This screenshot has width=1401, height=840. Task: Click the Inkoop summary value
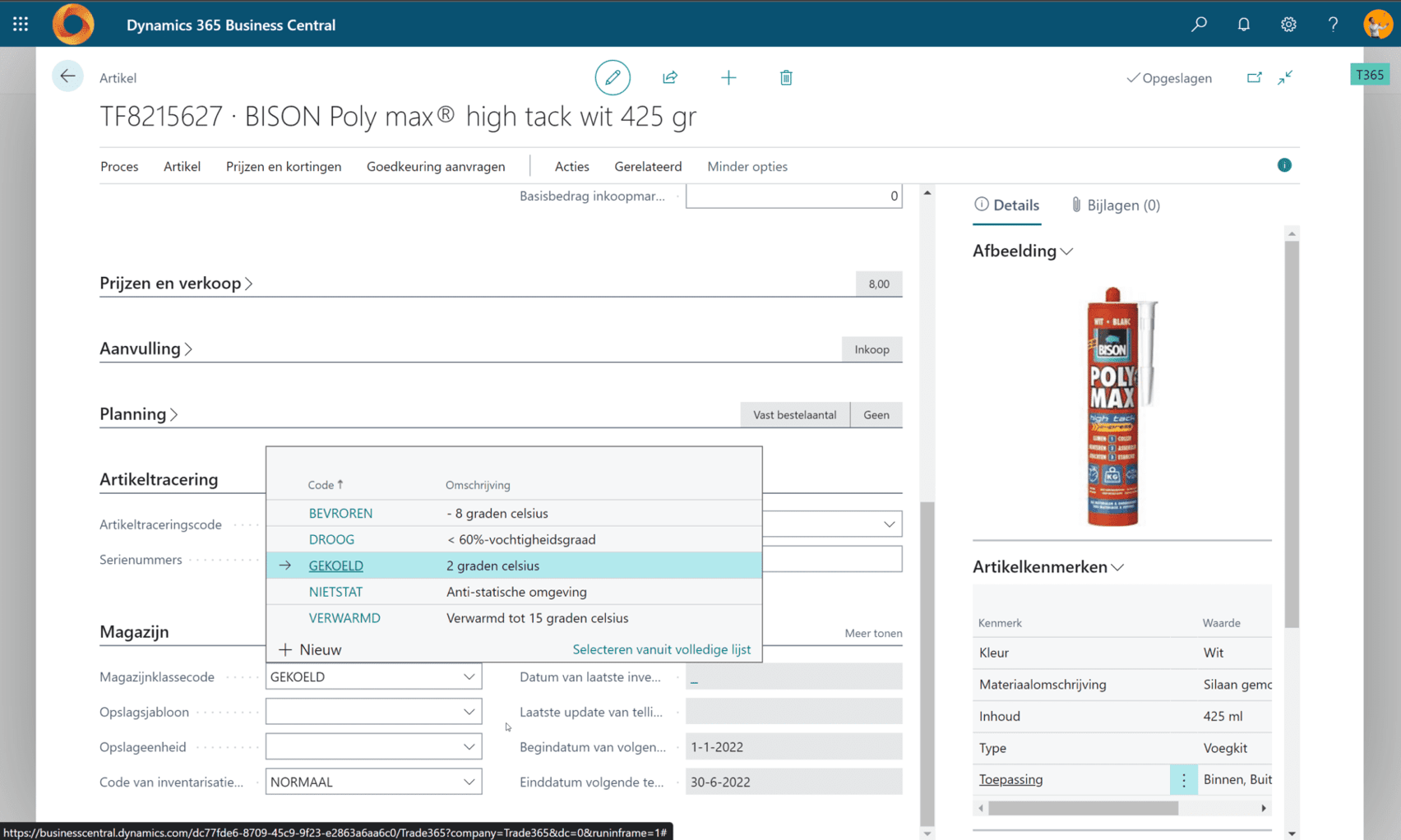click(x=872, y=349)
